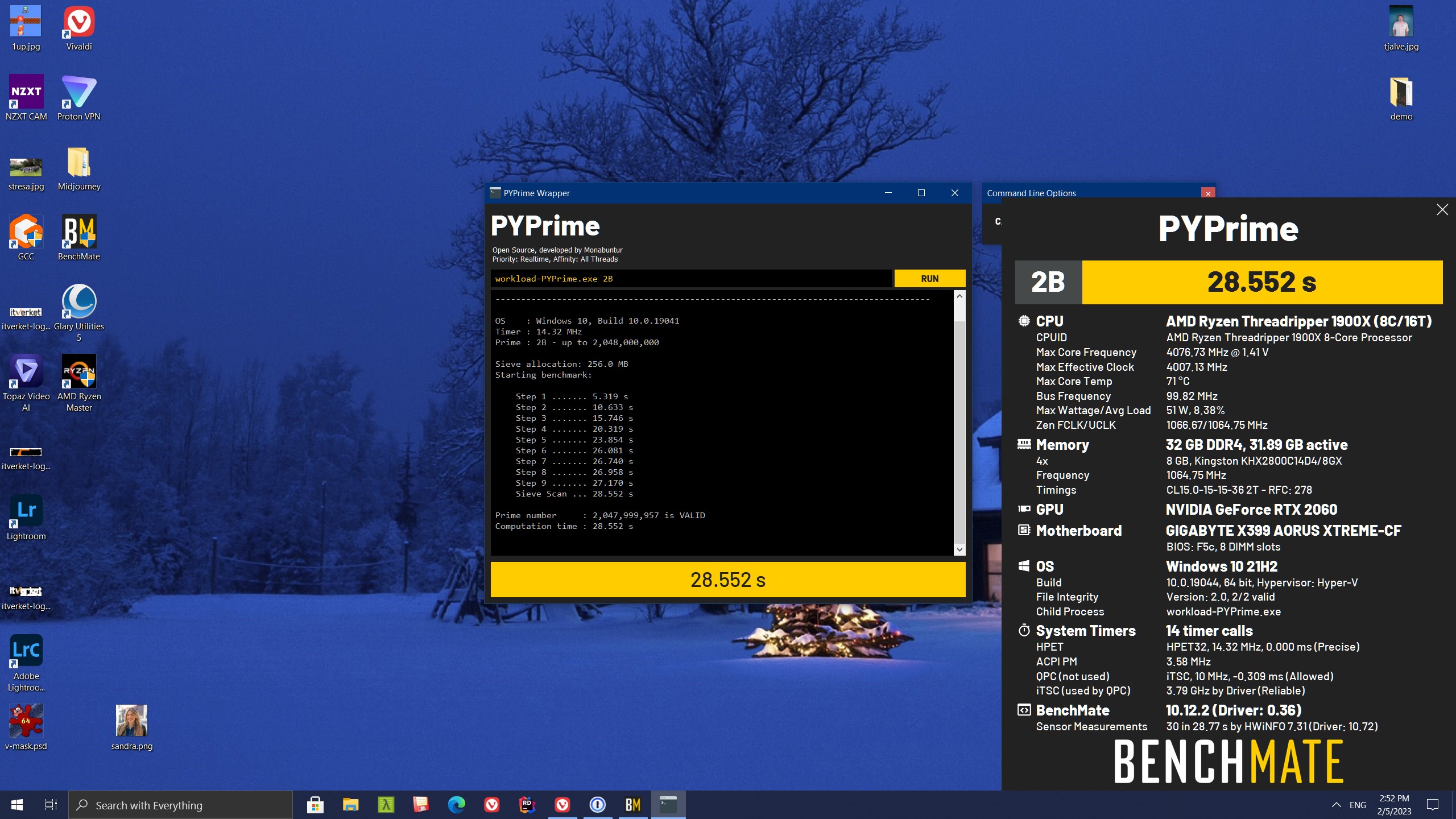Viewport: 1456px width, 819px height.
Task: Click the yellow RUN button in PYPrime Wrapper
Action: point(929,279)
